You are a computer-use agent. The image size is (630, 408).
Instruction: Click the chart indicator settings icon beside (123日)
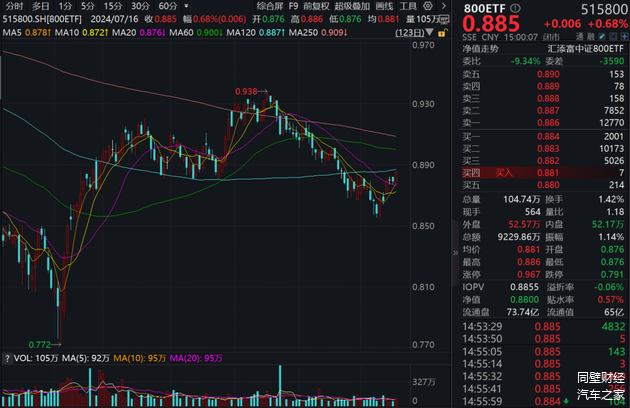pos(431,34)
